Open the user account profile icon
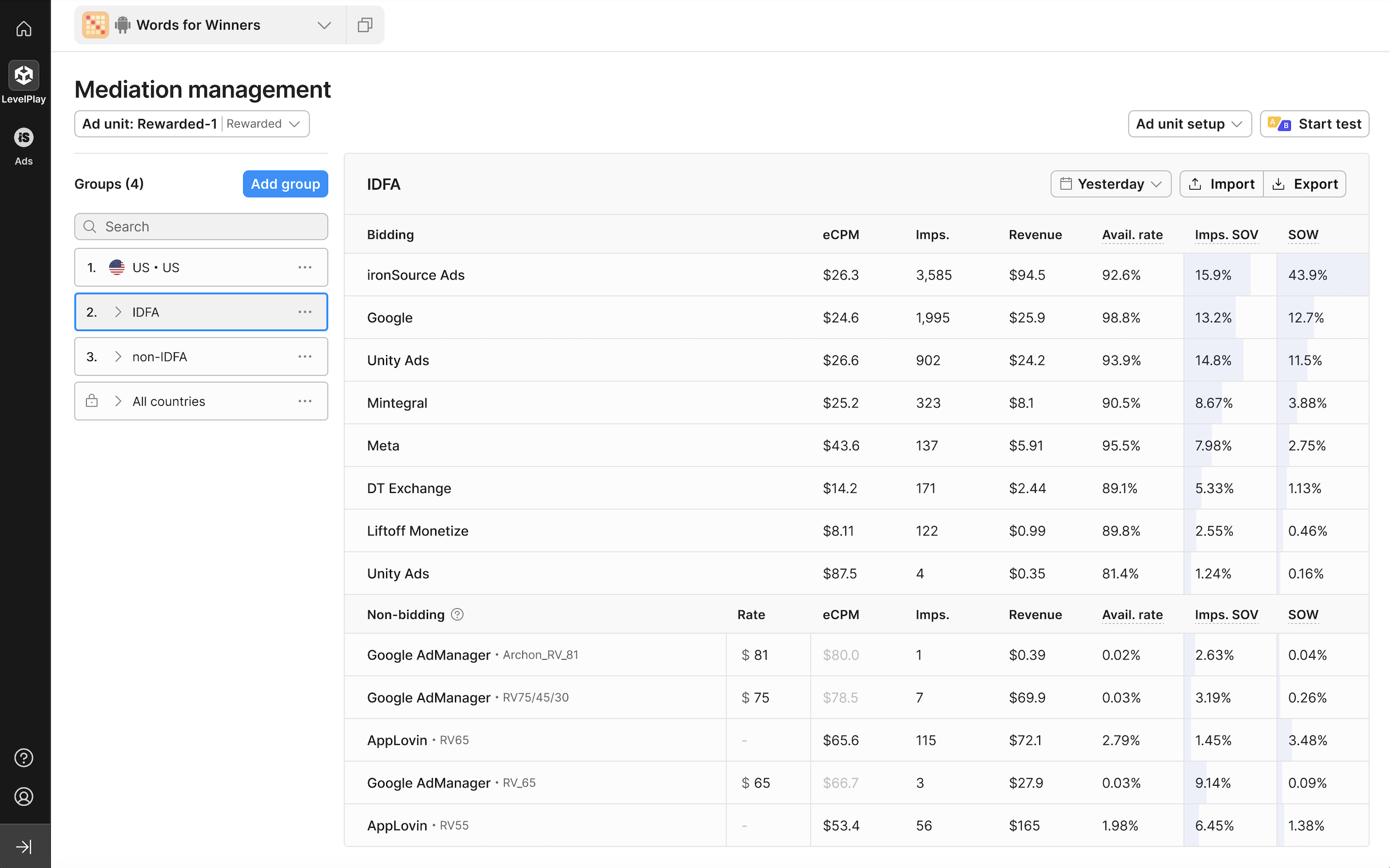The image size is (1390, 868). (x=24, y=797)
